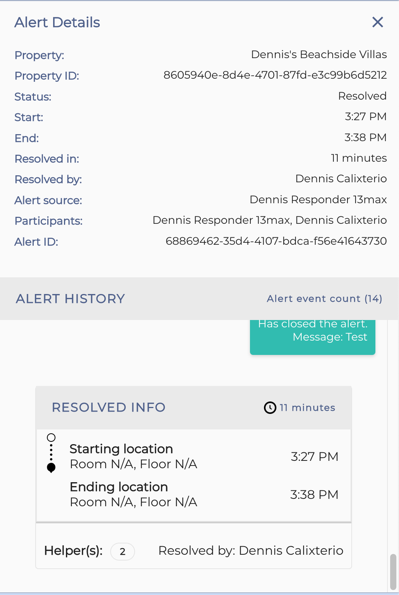Click the filled ending location marker

(51, 468)
